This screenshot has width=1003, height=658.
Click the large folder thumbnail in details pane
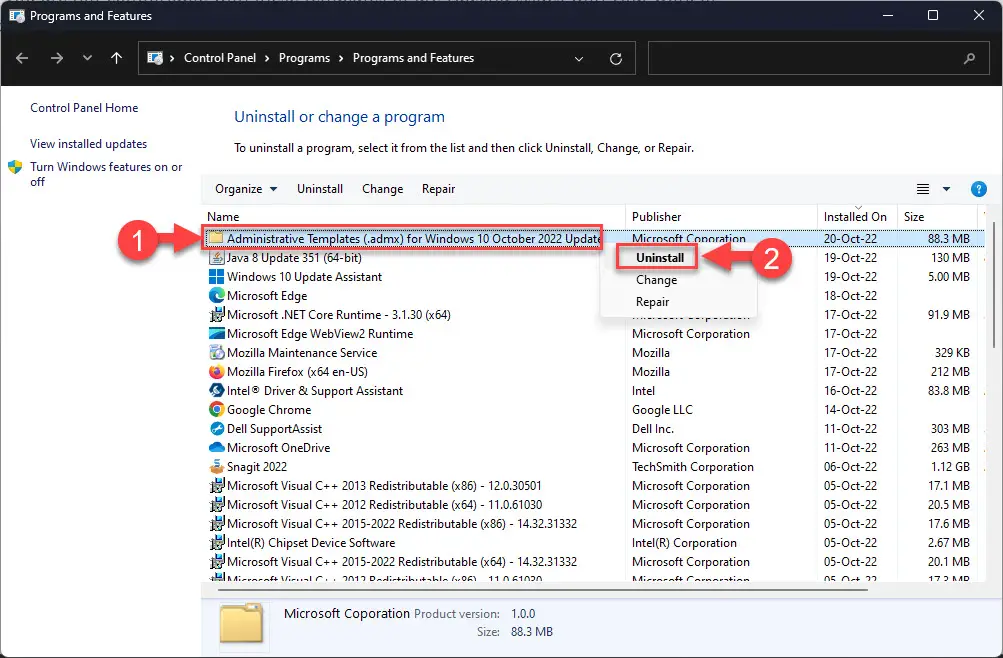pos(241,623)
